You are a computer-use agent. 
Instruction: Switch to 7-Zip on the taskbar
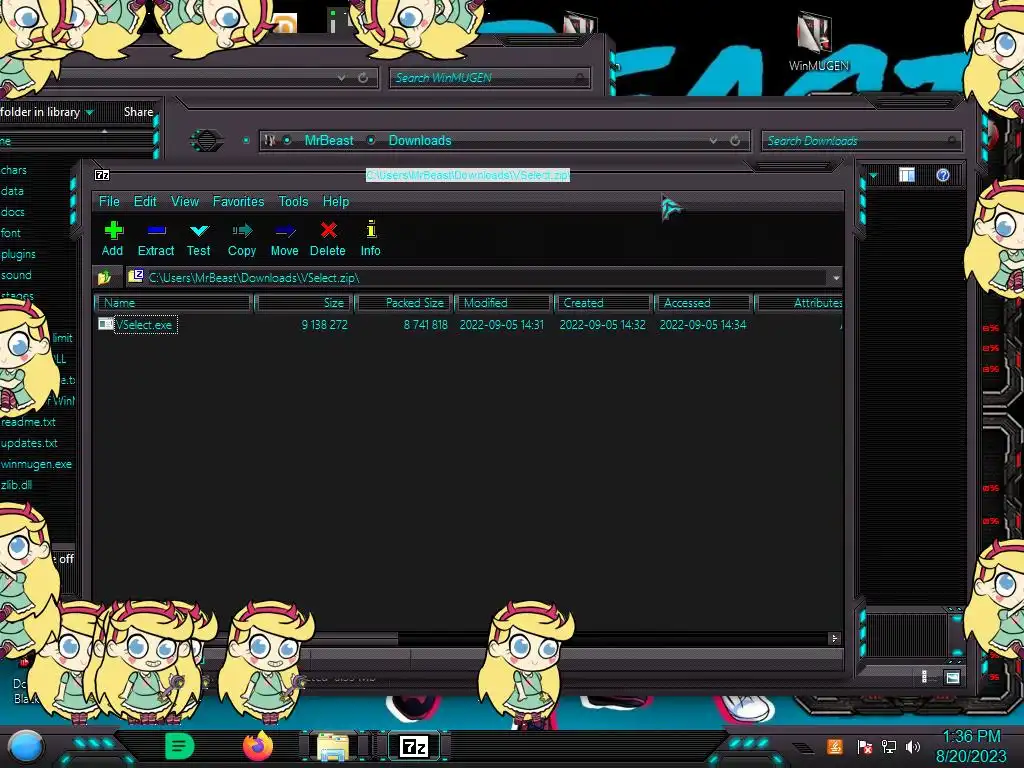pos(414,746)
